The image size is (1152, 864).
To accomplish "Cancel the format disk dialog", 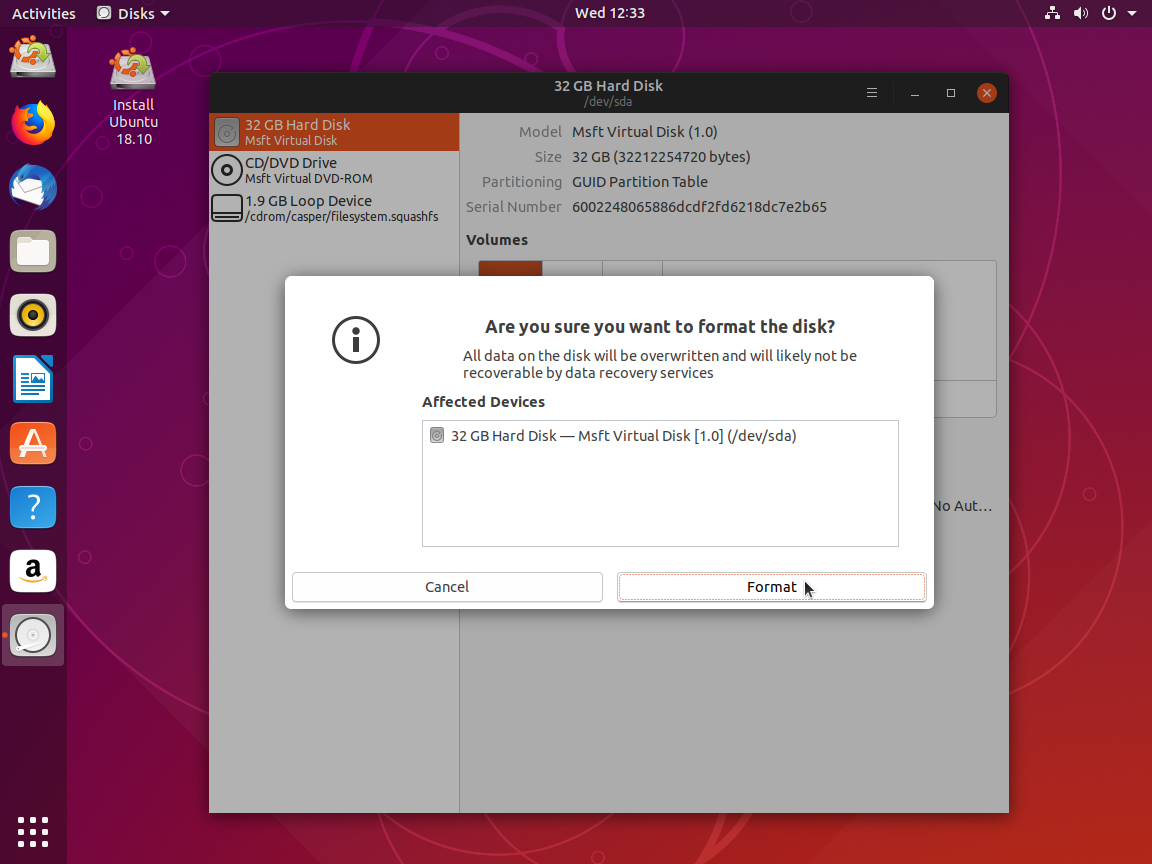I will click(x=447, y=587).
